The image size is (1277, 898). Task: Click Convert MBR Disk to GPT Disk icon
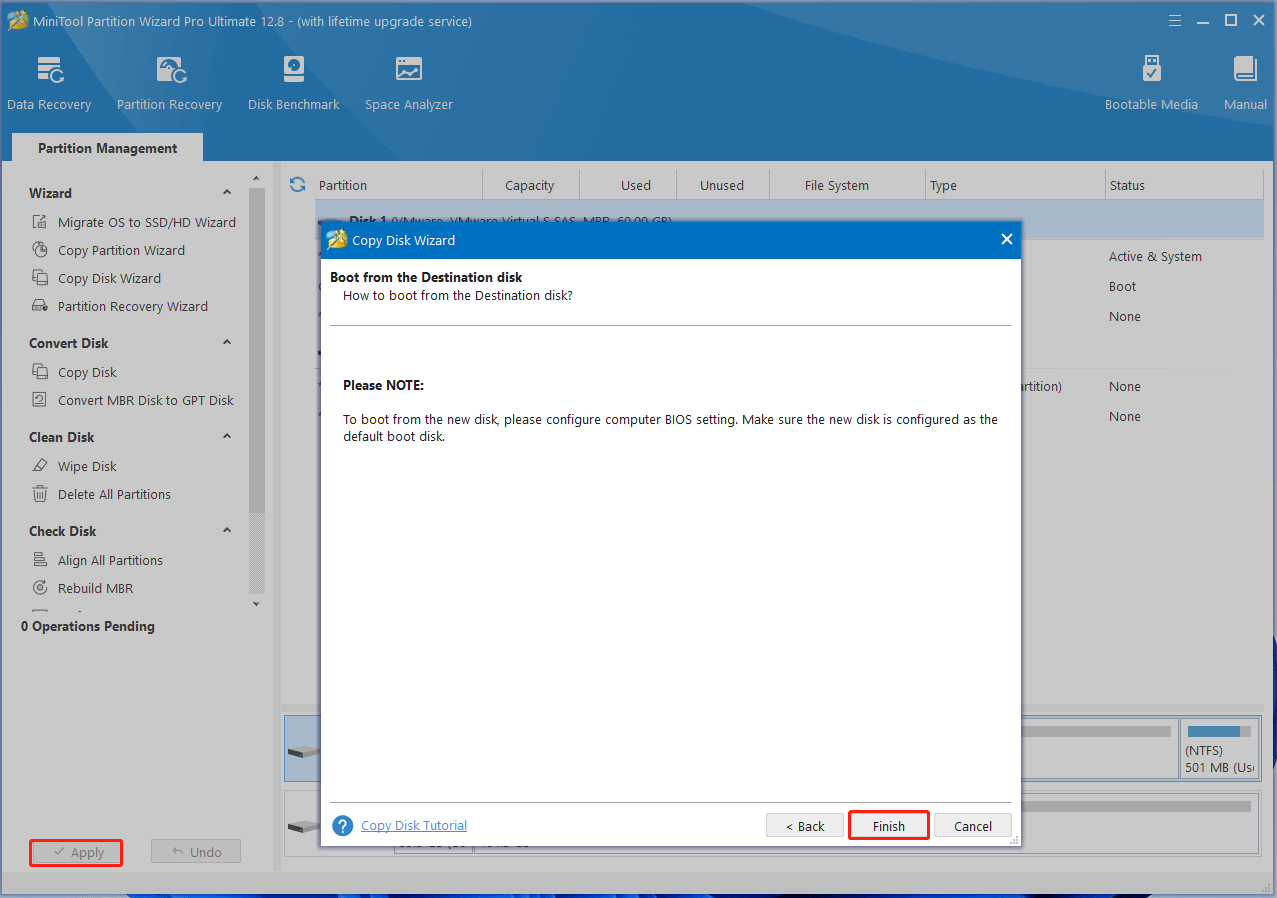[40, 400]
